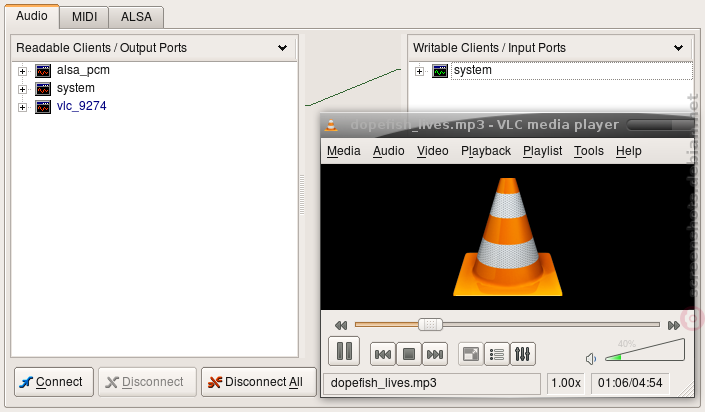Click the faster forward arrows in VLC

click(x=674, y=325)
